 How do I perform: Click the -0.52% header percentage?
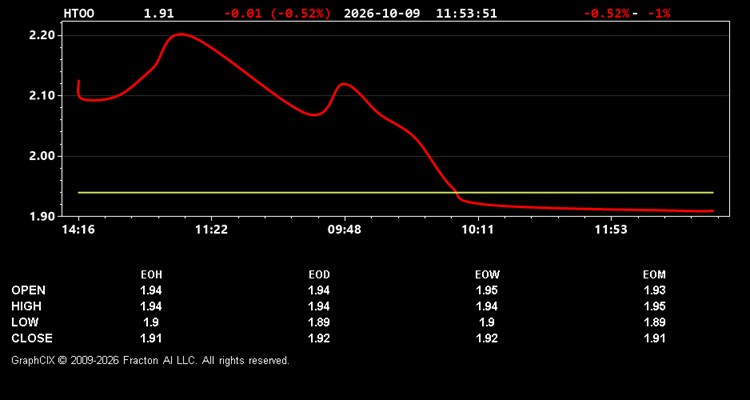[607, 13]
